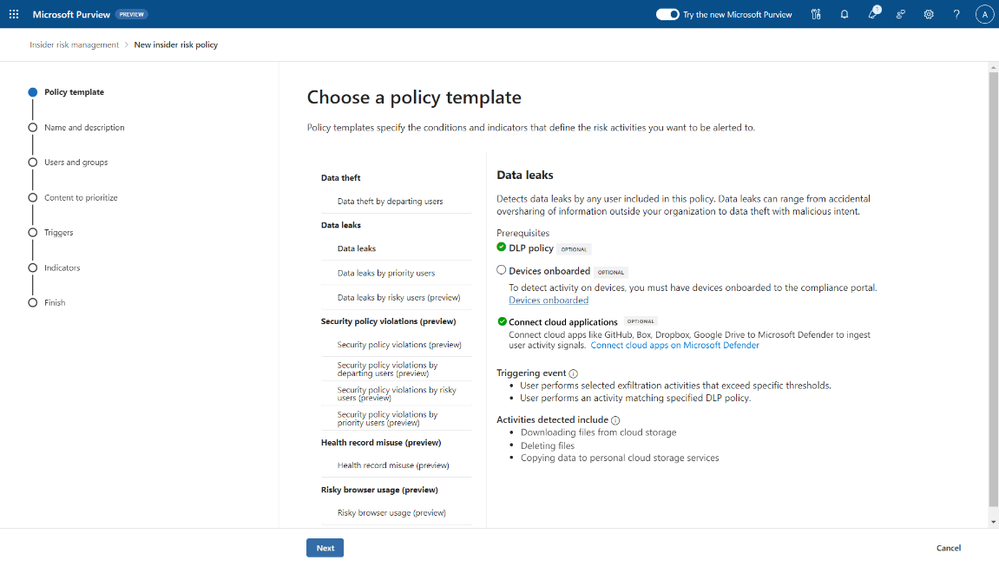The height and width of the screenshot is (562, 999).
Task: Click the feedback share icon in header
Action: pos(900,14)
